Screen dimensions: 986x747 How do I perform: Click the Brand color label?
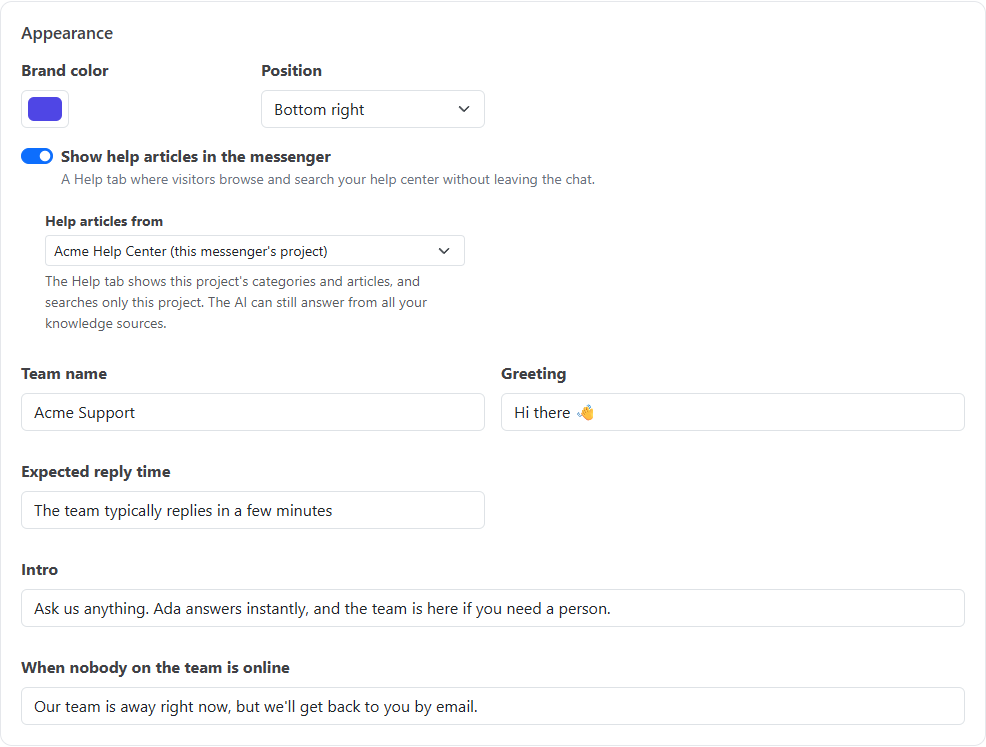click(65, 70)
